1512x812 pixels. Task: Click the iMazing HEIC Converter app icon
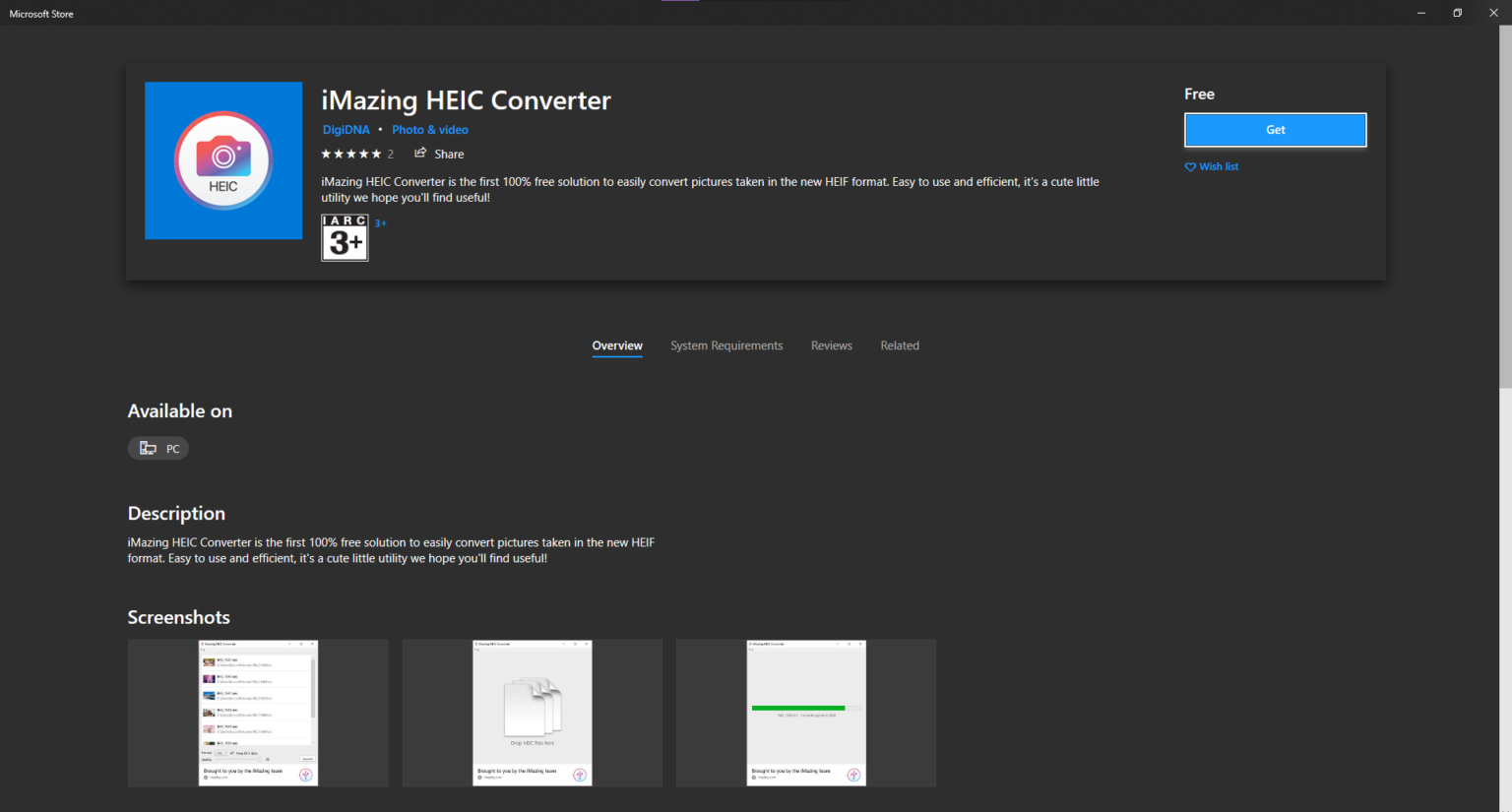point(222,159)
